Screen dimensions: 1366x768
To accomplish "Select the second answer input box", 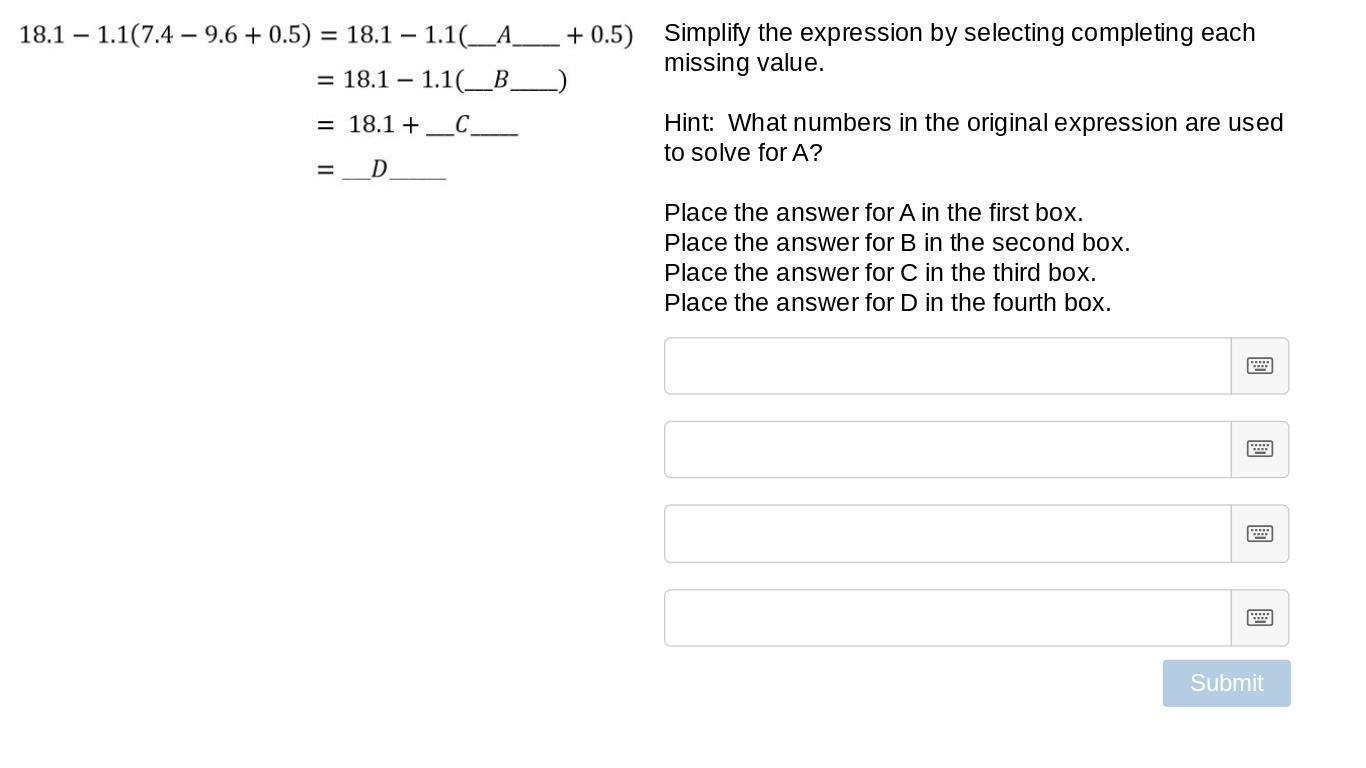I will point(946,449).
